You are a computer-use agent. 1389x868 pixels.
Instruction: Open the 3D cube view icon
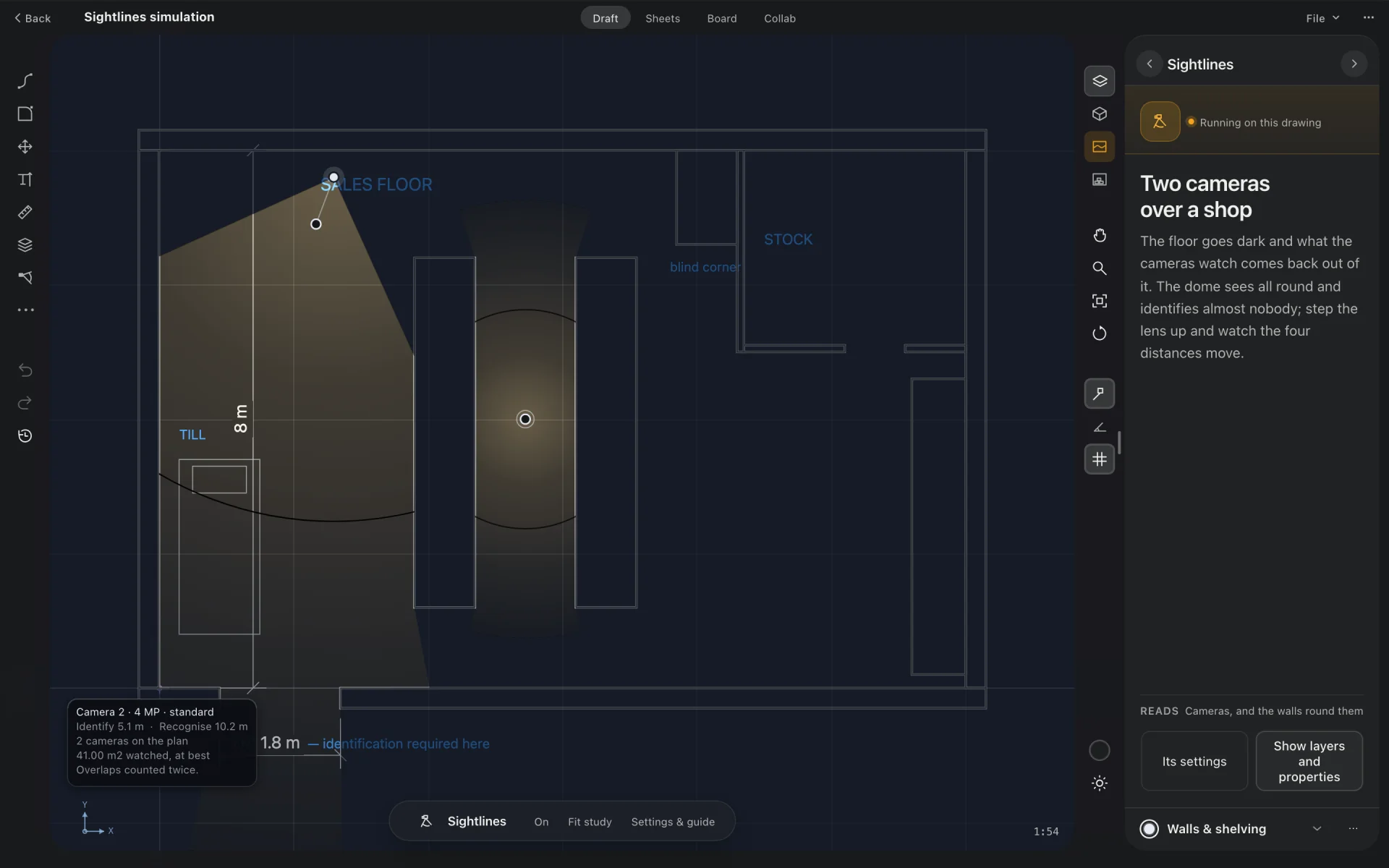pos(1100,114)
